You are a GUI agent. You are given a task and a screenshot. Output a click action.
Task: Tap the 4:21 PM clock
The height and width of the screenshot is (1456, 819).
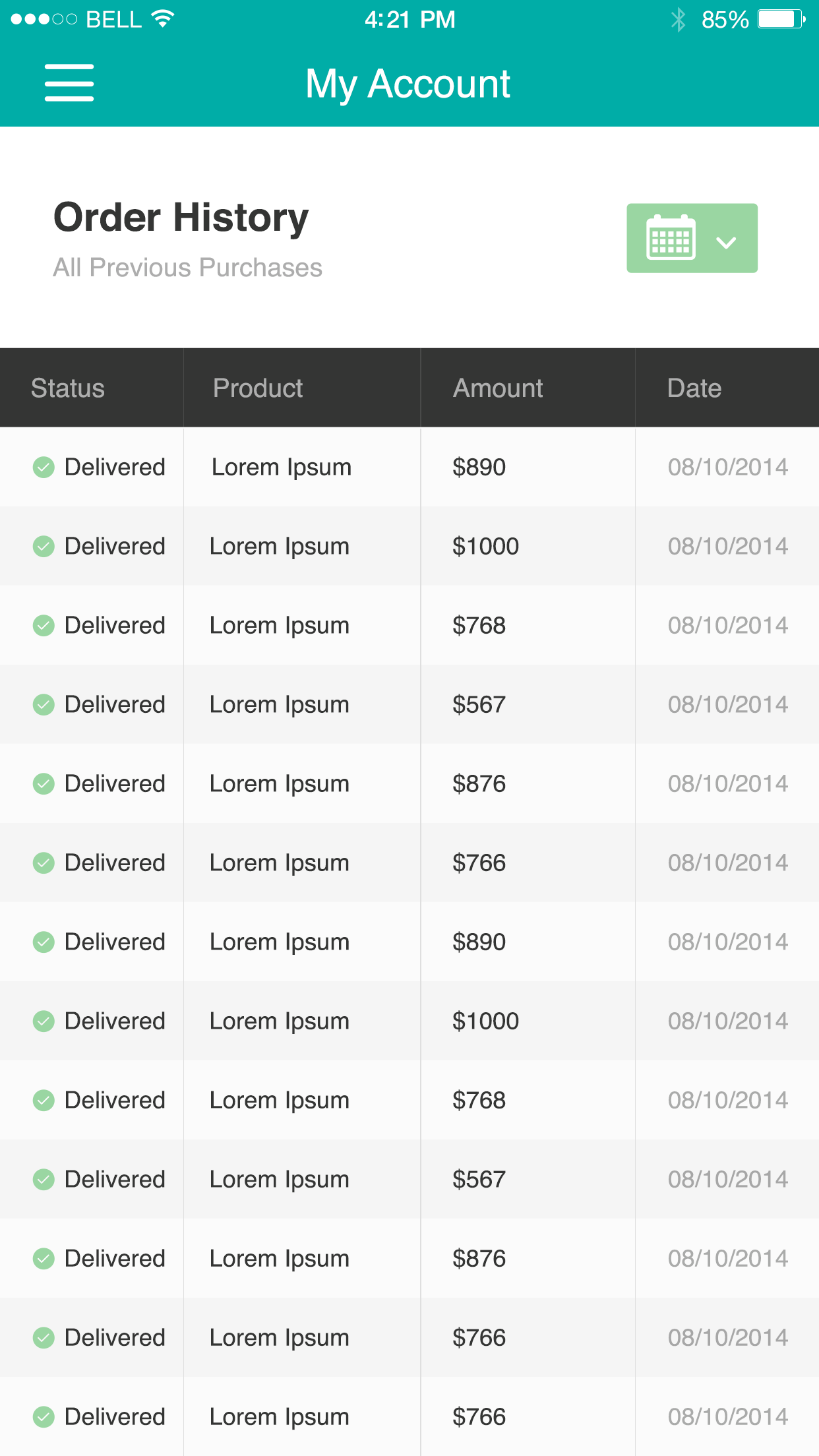coord(409,20)
